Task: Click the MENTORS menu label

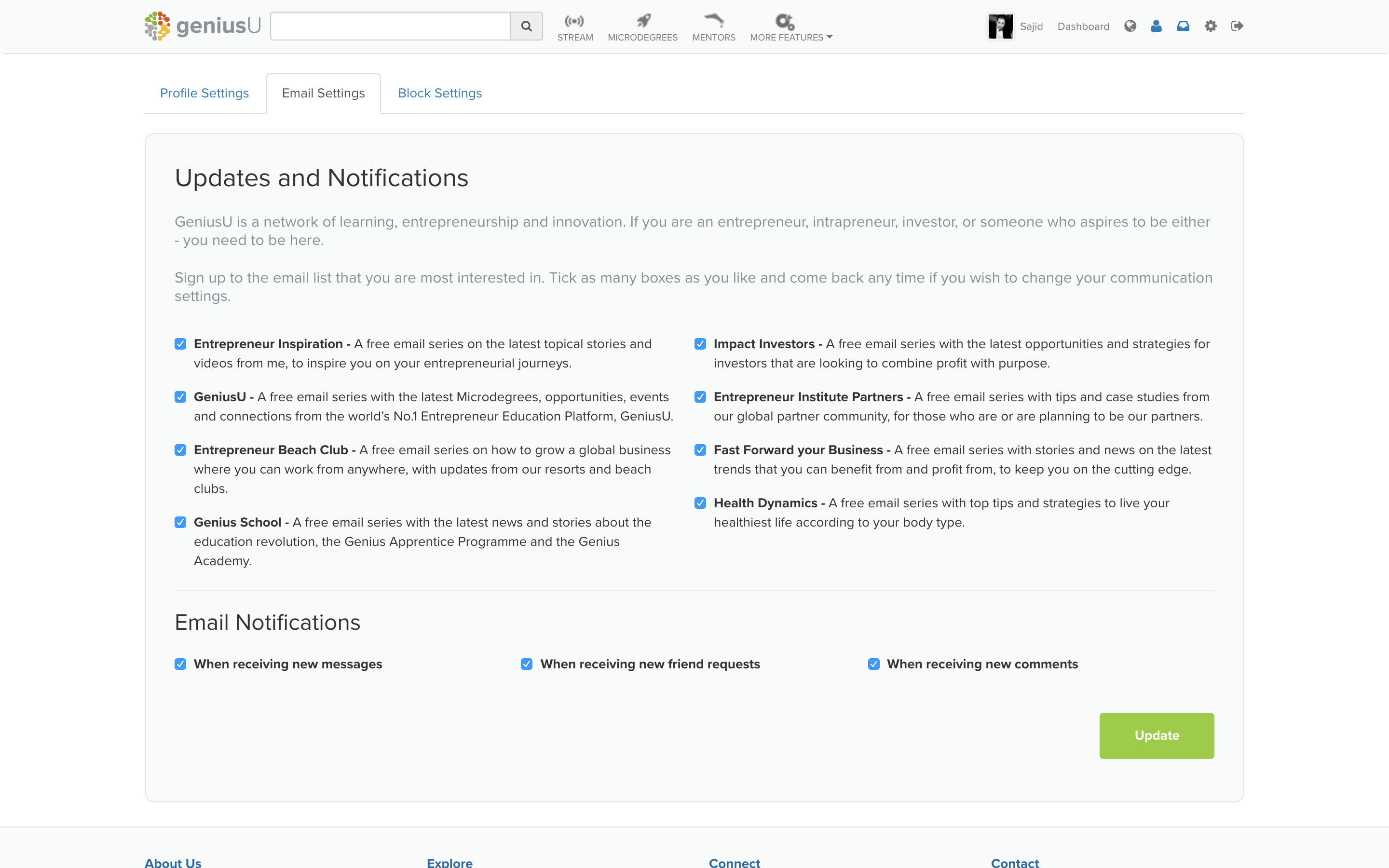Action: [714, 37]
